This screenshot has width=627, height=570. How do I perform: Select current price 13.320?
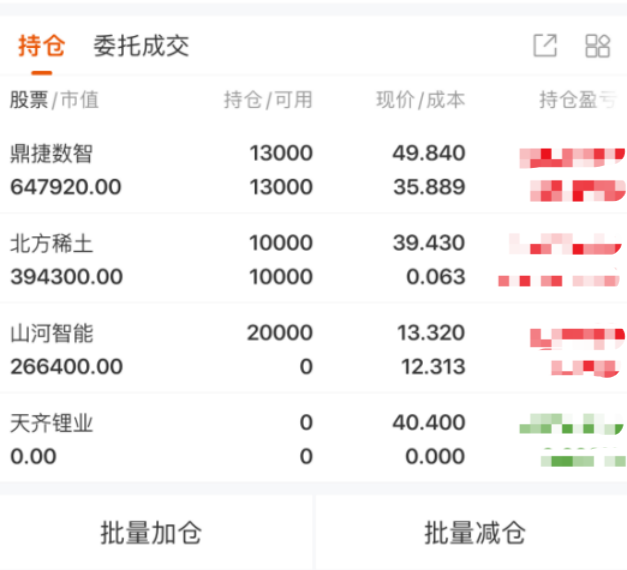point(431,332)
